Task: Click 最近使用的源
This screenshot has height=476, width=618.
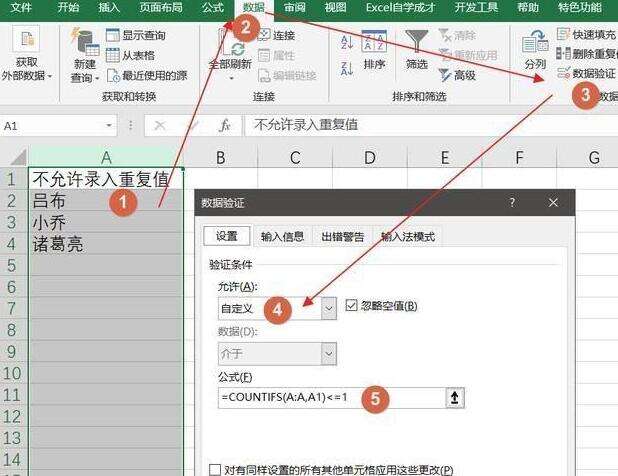Action: 147,75
